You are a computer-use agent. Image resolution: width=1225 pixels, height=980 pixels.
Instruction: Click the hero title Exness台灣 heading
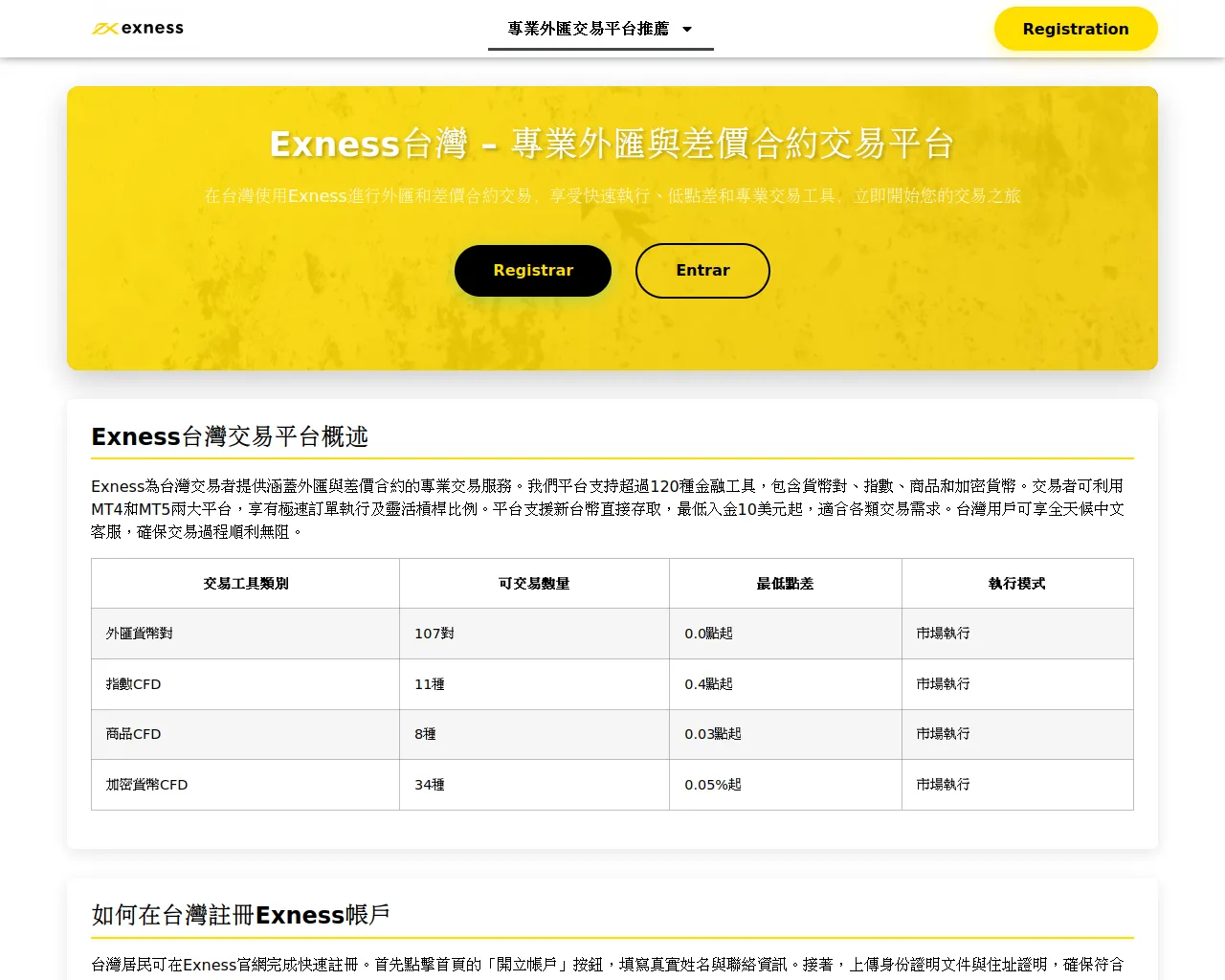pos(612,144)
